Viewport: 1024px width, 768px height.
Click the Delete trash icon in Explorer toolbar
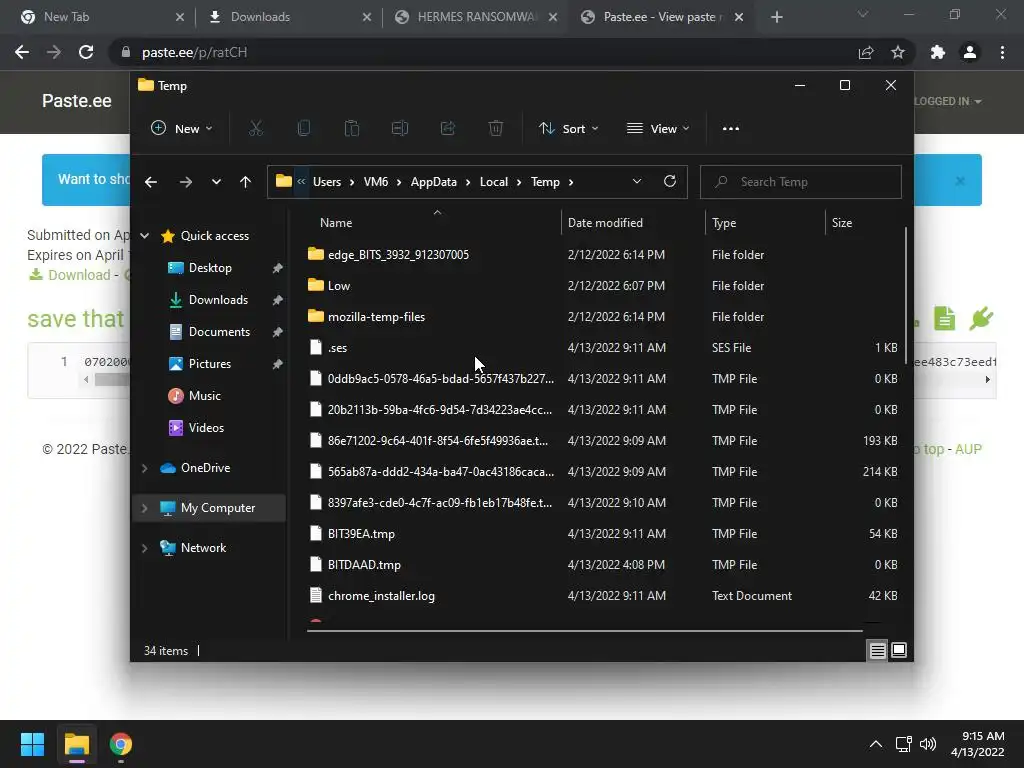pyautogui.click(x=496, y=129)
